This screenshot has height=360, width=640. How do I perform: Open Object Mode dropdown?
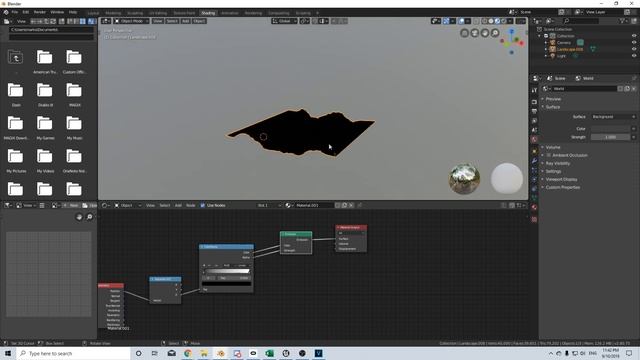click(131, 21)
